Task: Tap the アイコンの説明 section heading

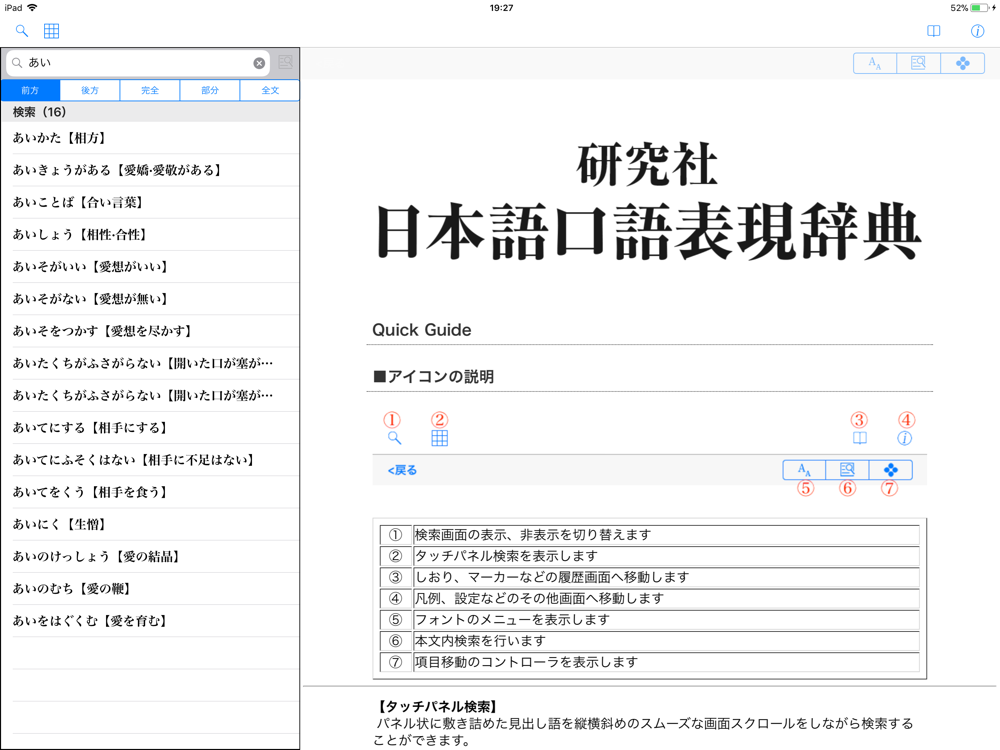Action: tap(434, 376)
